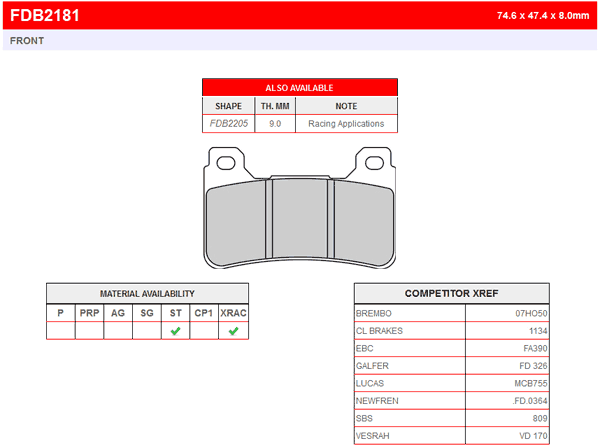The image size is (600, 448).
Task: Click the FRONT position label
Action: pyautogui.click(x=27, y=41)
